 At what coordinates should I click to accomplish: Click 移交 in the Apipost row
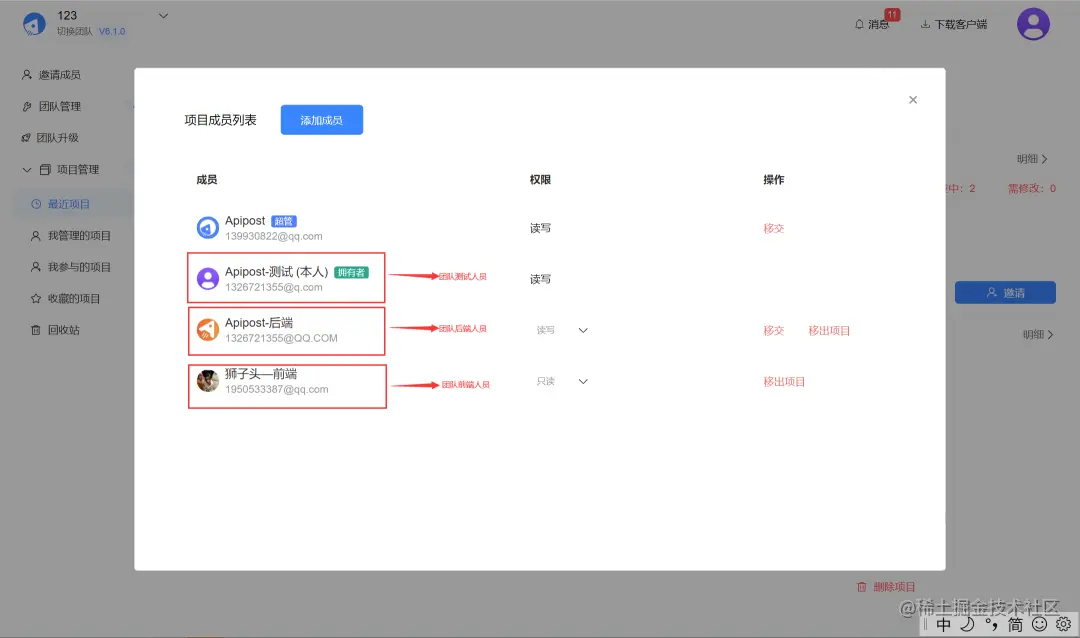pyautogui.click(x=773, y=228)
